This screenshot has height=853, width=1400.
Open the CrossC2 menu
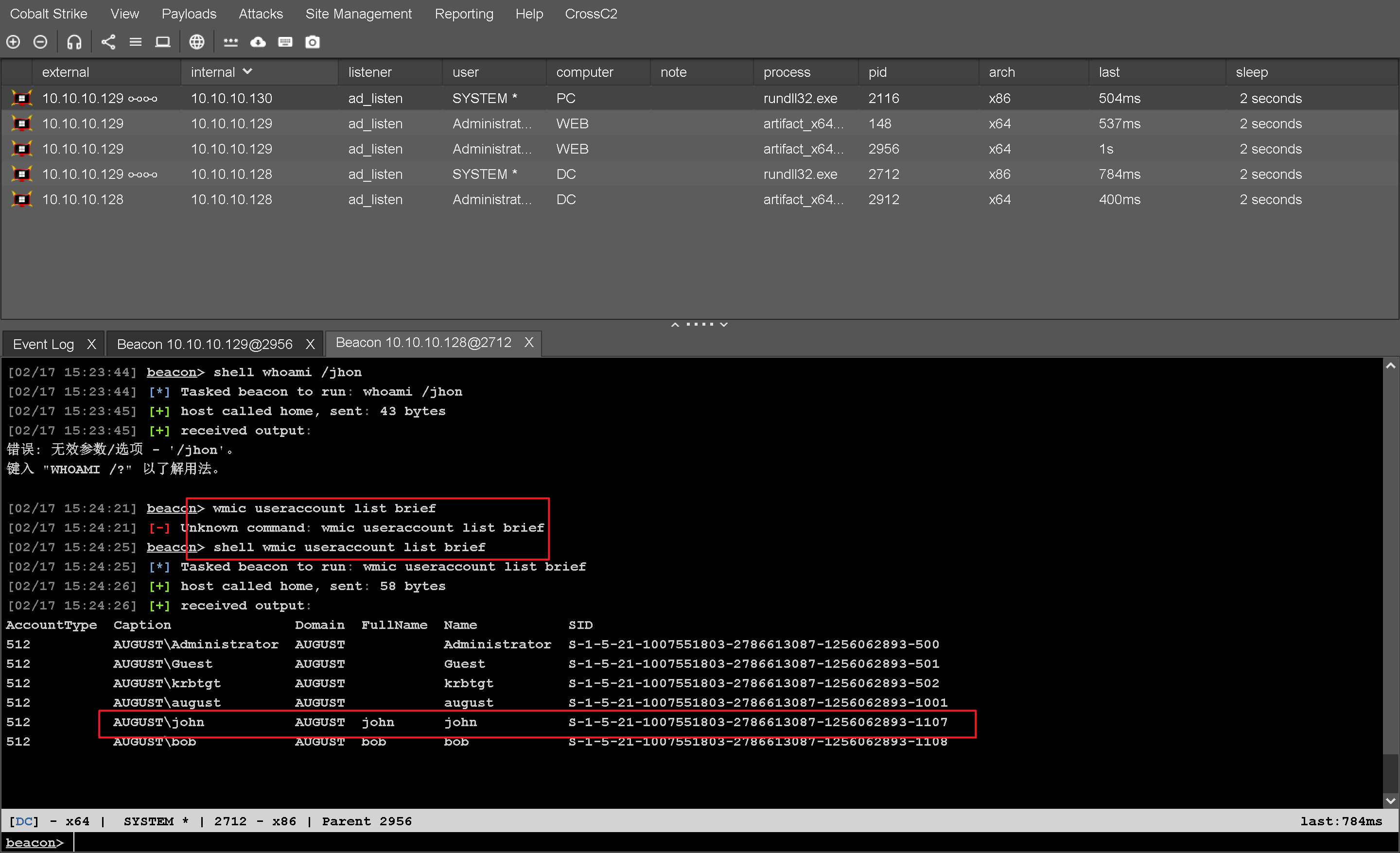(590, 14)
